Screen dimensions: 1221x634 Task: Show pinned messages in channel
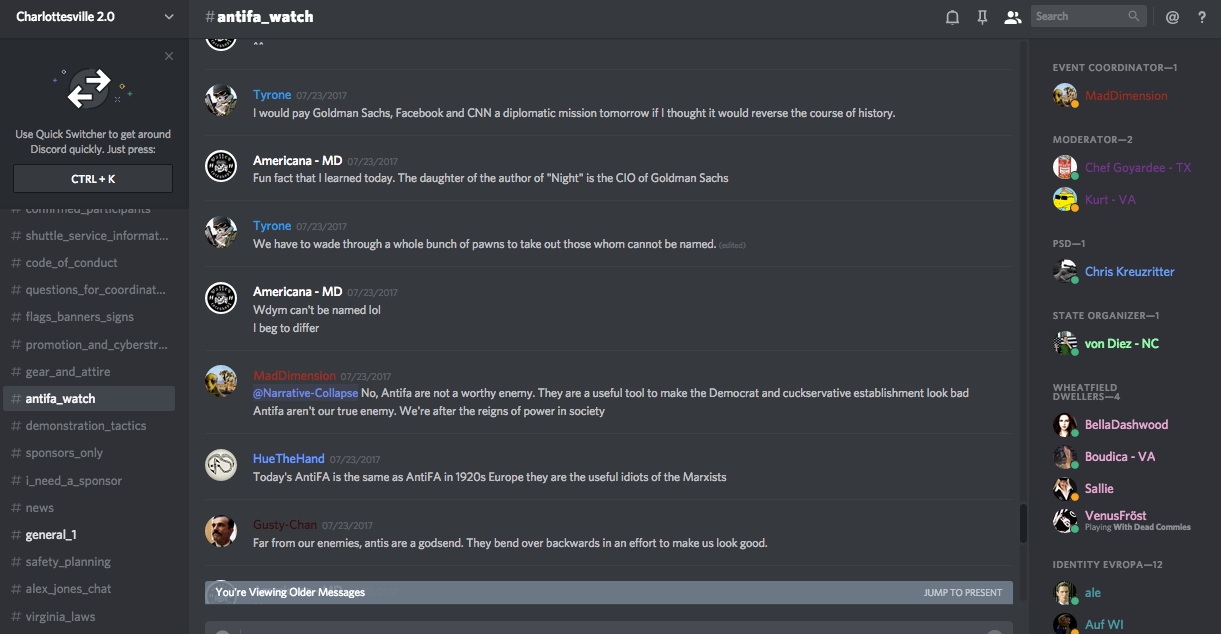click(982, 17)
